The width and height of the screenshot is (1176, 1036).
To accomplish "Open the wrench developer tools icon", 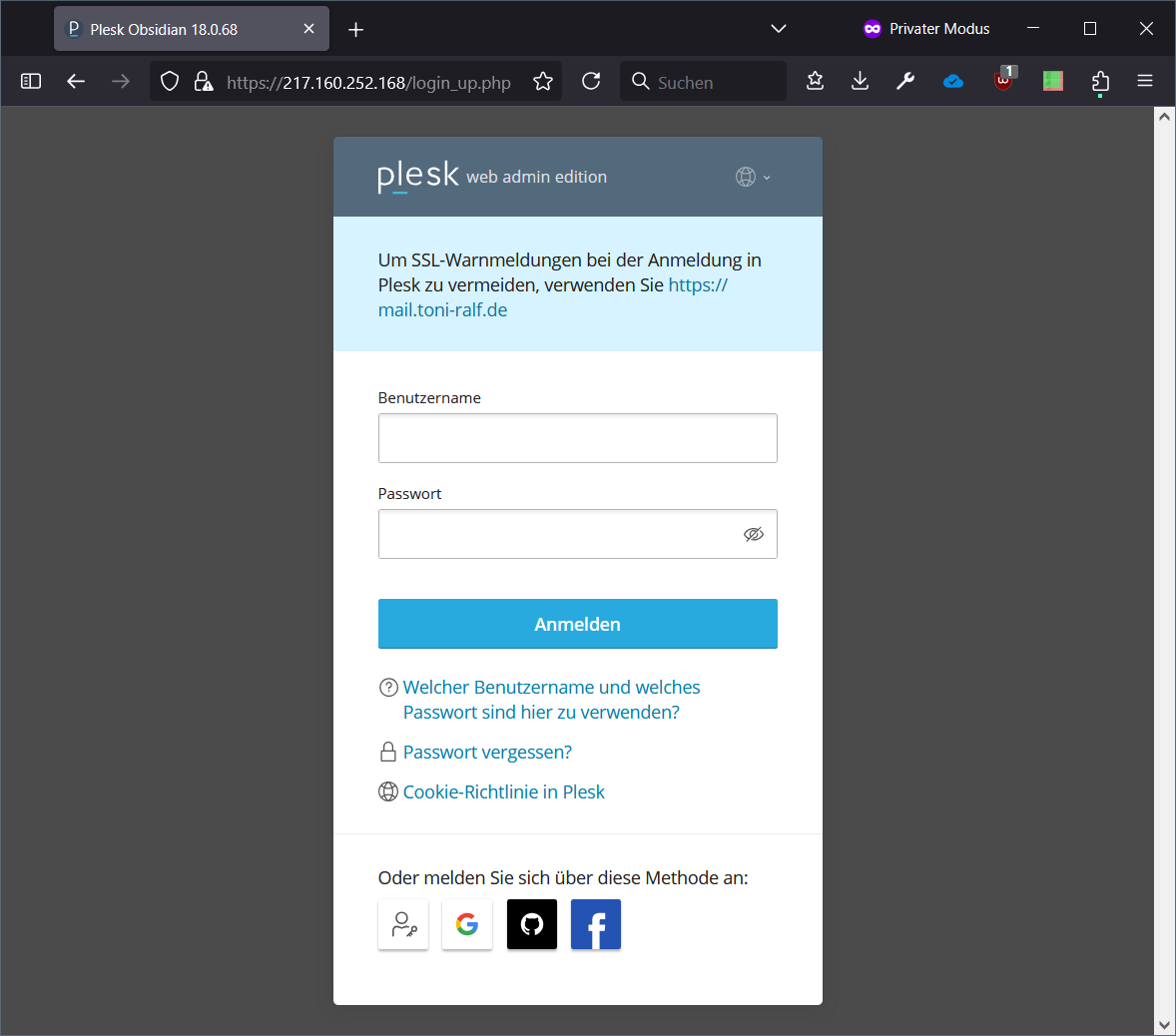I will coord(905,81).
